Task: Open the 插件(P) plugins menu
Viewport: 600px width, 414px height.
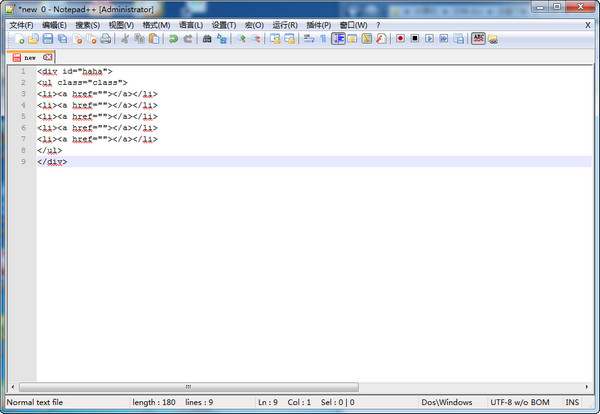Action: 318,24
